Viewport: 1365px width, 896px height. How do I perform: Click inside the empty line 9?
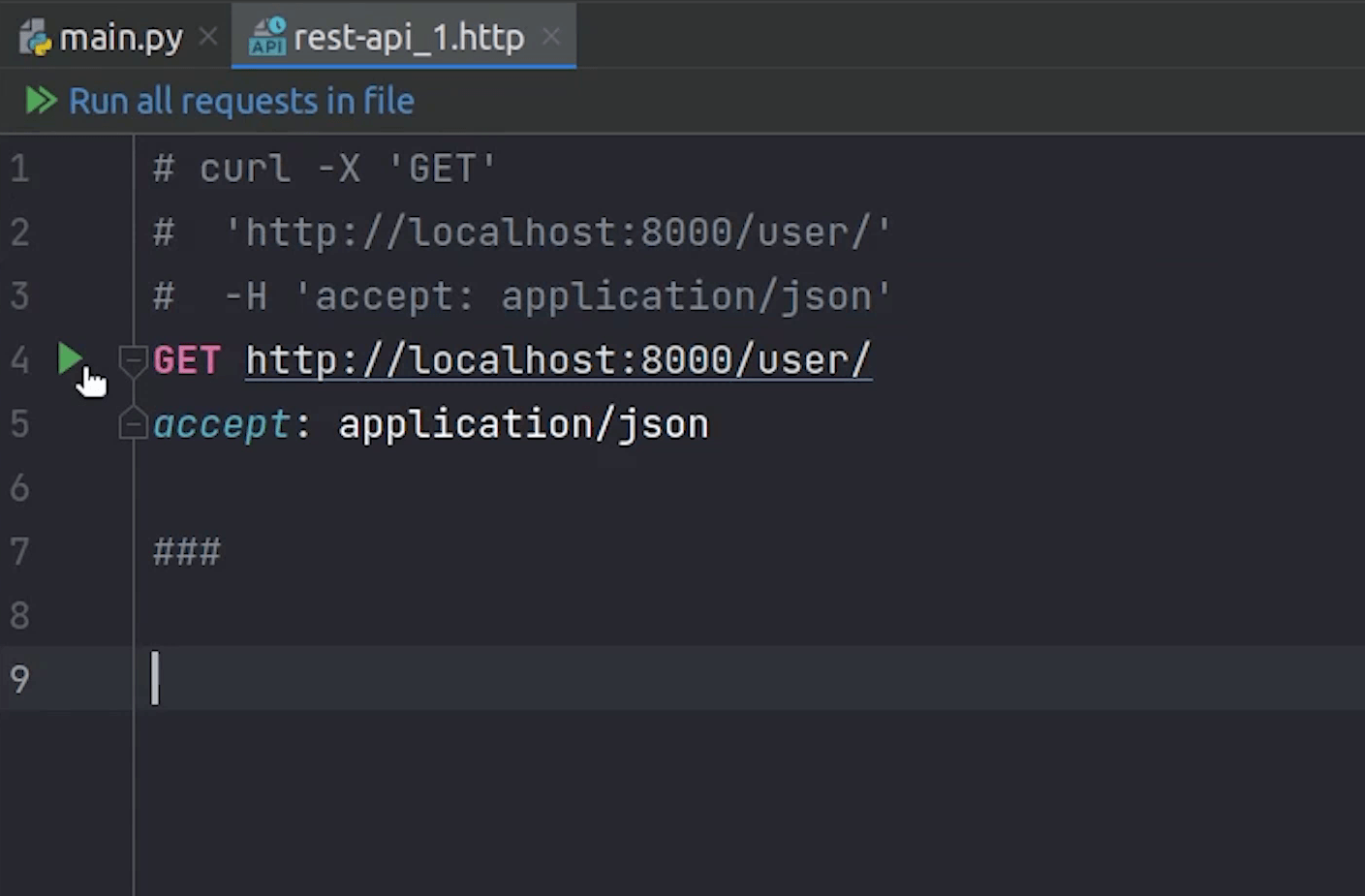(291, 678)
